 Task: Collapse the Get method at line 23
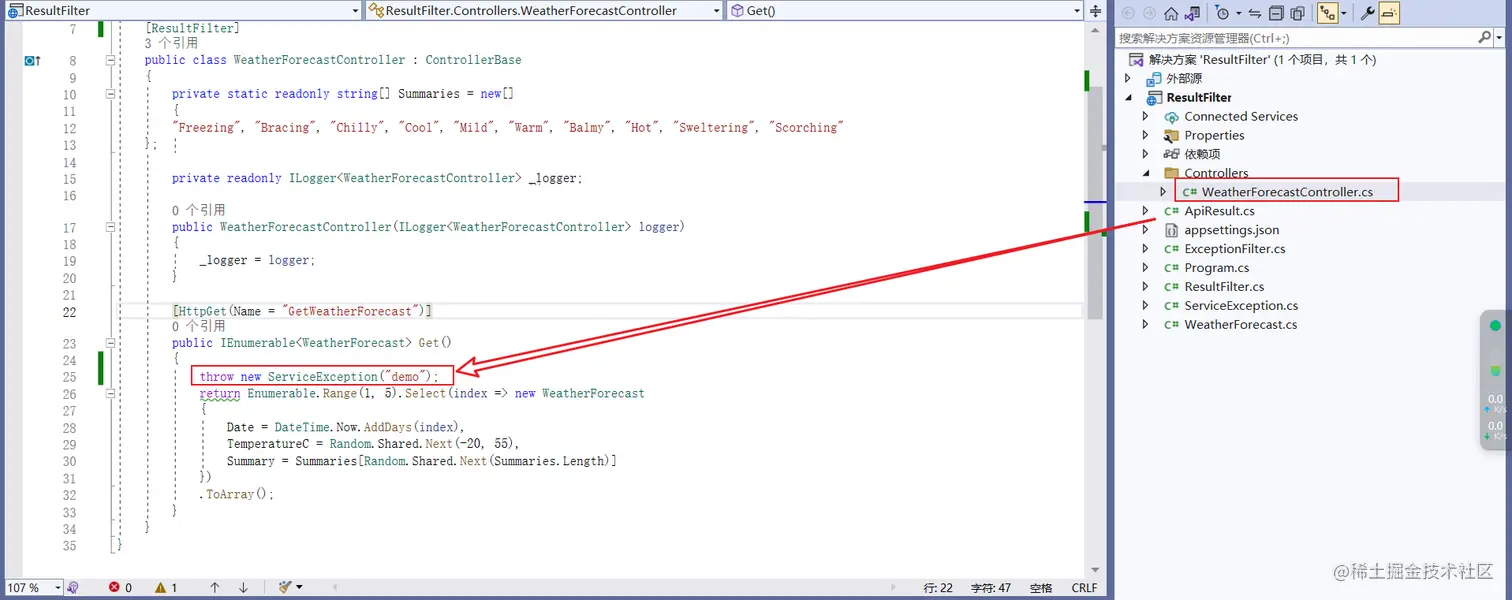coord(111,343)
